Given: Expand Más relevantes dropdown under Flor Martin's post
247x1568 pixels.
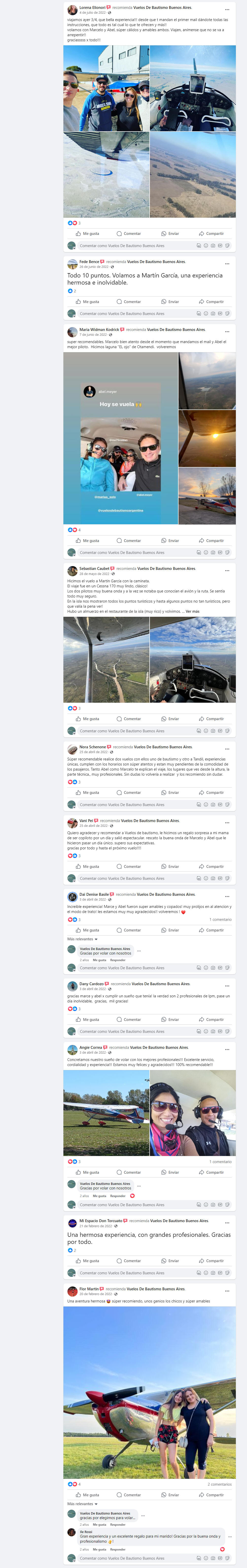Looking at the screenshot, I should click(82, 1504).
